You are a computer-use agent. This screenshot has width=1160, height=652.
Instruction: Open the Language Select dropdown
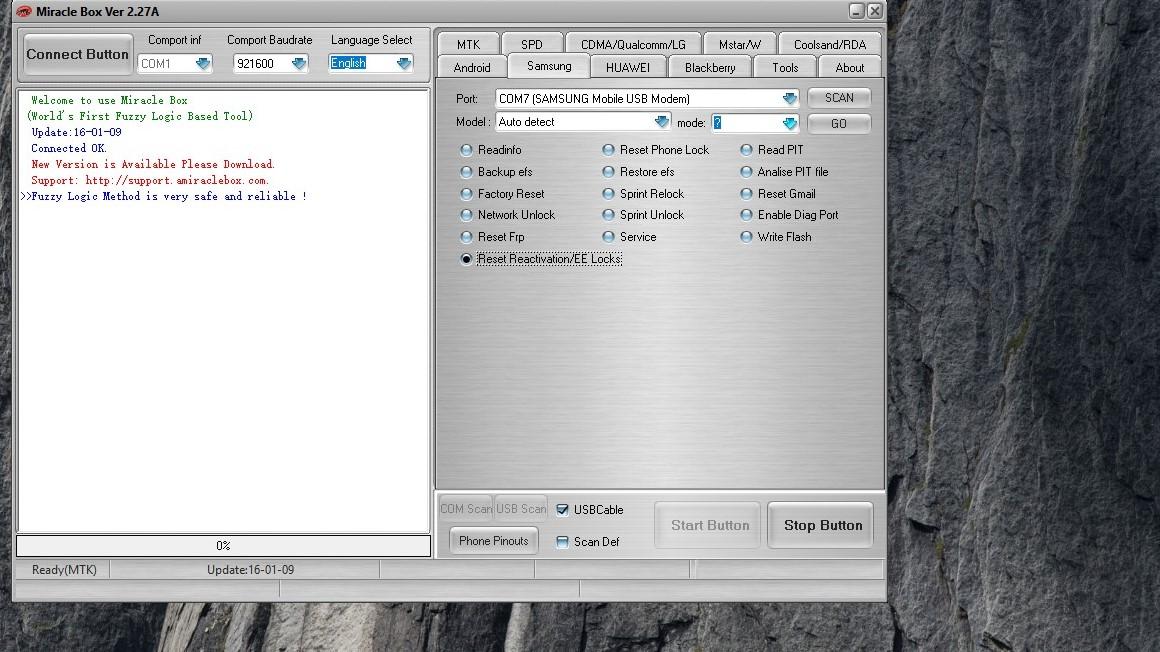click(403, 64)
